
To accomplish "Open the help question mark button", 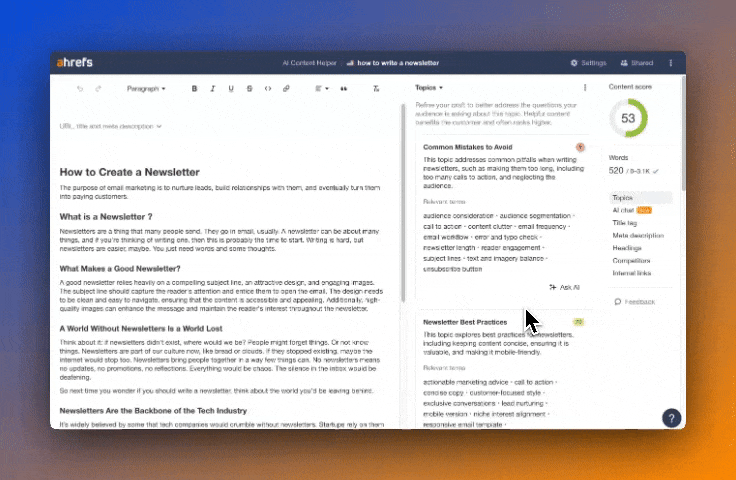I will pyautogui.click(x=672, y=418).
